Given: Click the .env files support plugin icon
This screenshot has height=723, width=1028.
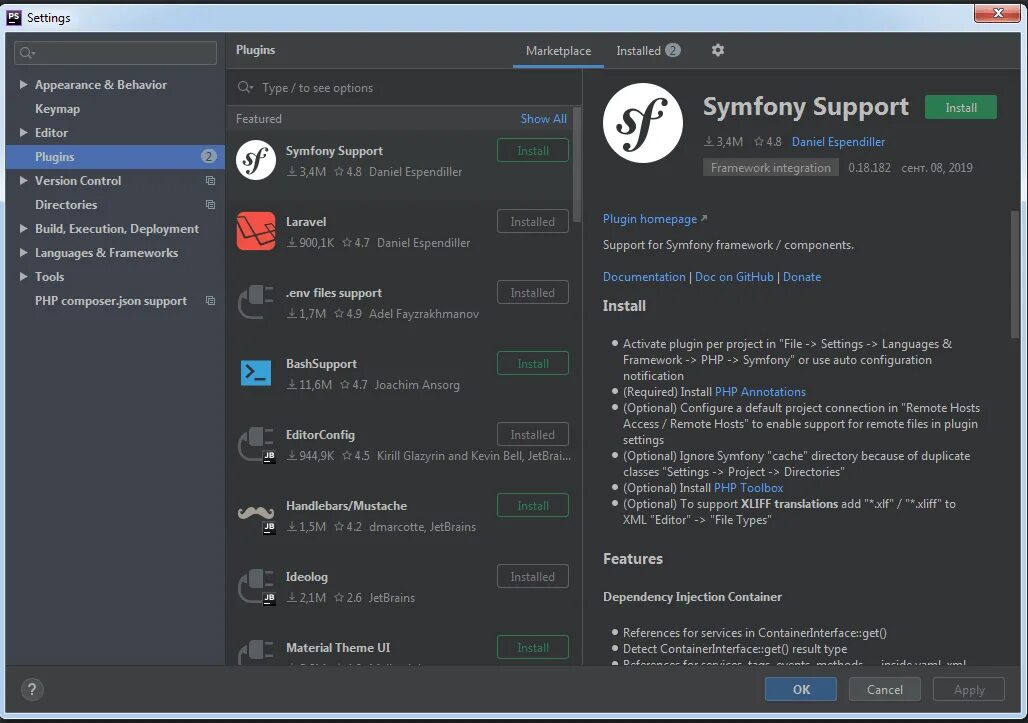Looking at the screenshot, I should point(256,302).
